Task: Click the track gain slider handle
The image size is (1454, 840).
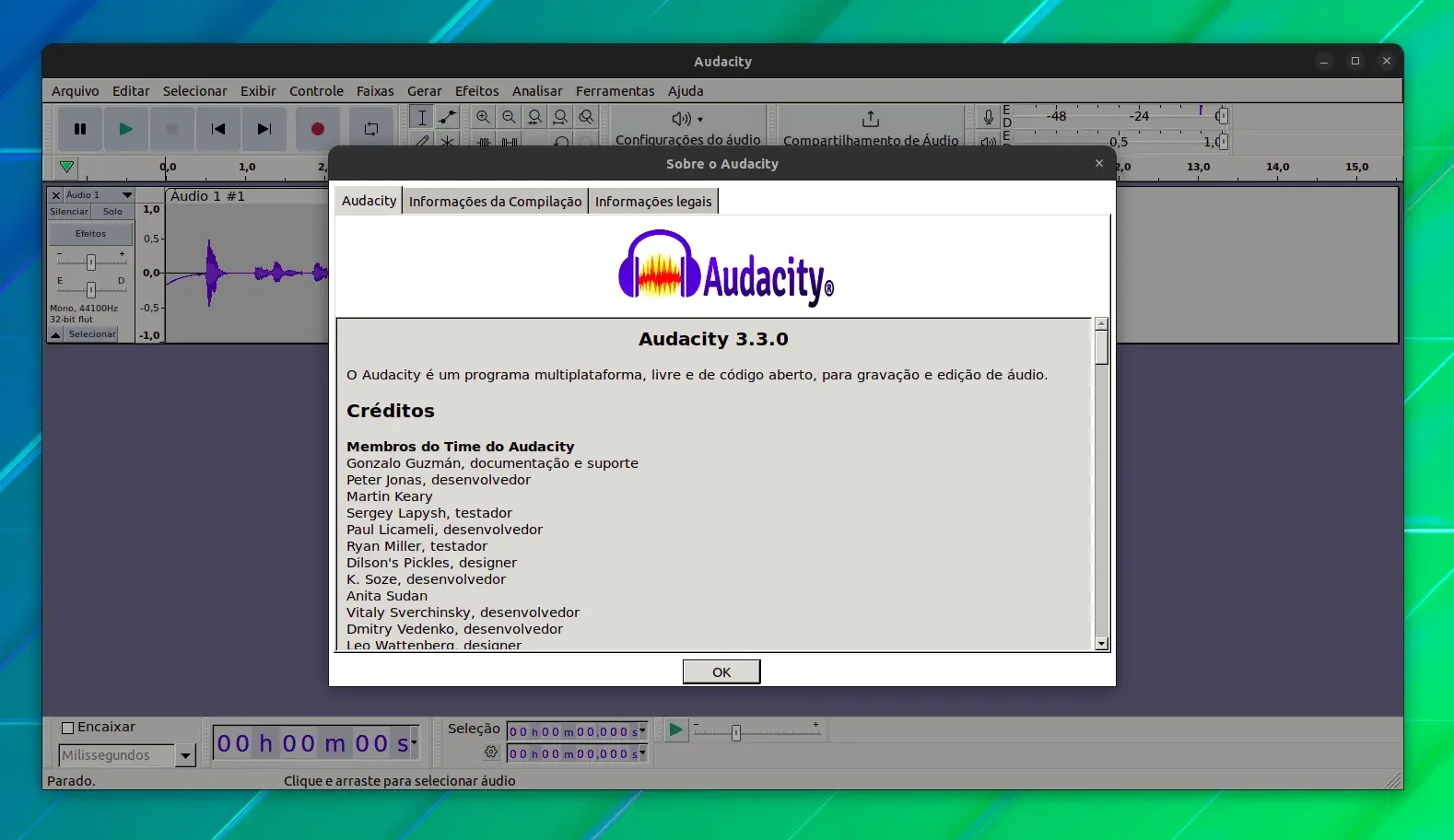Action: pyautogui.click(x=90, y=262)
